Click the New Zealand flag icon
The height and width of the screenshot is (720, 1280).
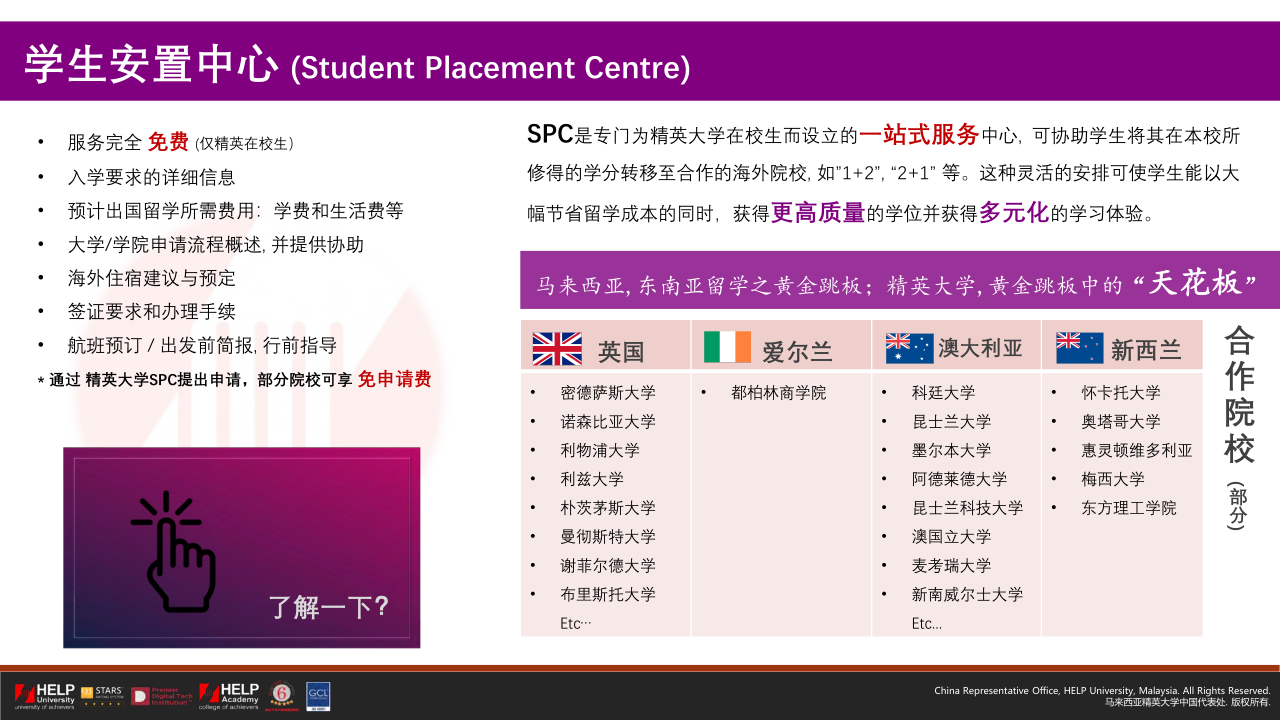pyautogui.click(x=1080, y=348)
